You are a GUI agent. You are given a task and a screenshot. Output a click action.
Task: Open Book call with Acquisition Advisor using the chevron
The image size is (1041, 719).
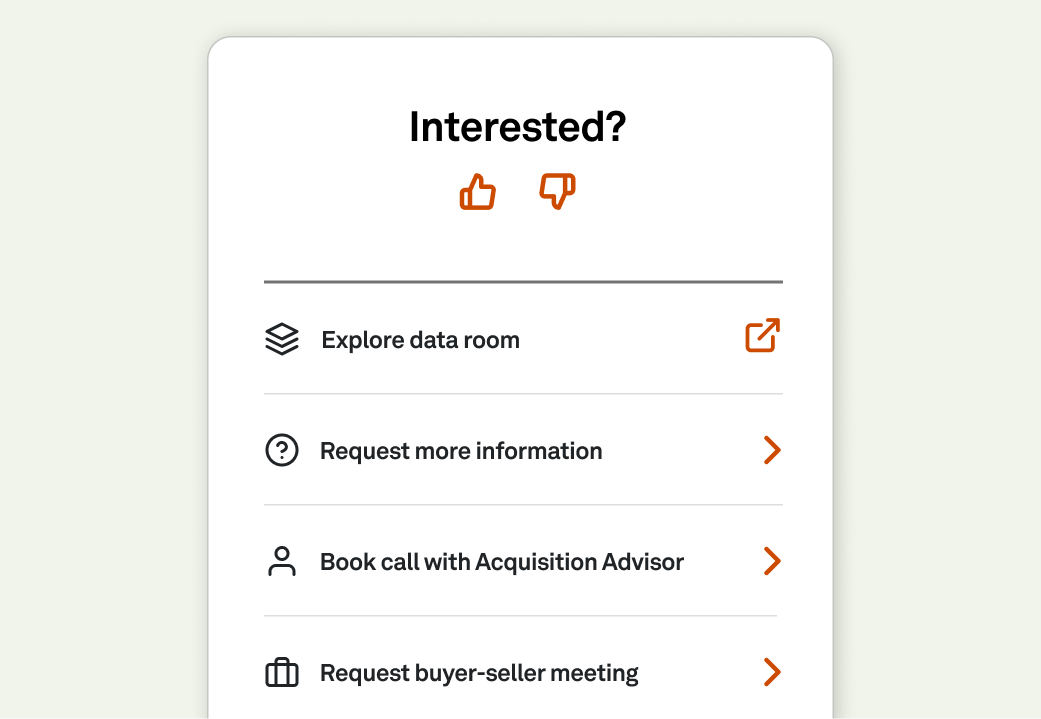(771, 561)
